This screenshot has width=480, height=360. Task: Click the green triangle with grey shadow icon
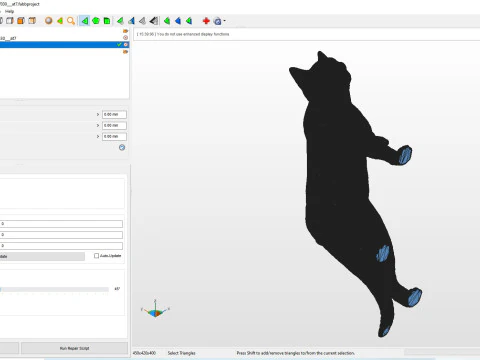(x=120, y=21)
